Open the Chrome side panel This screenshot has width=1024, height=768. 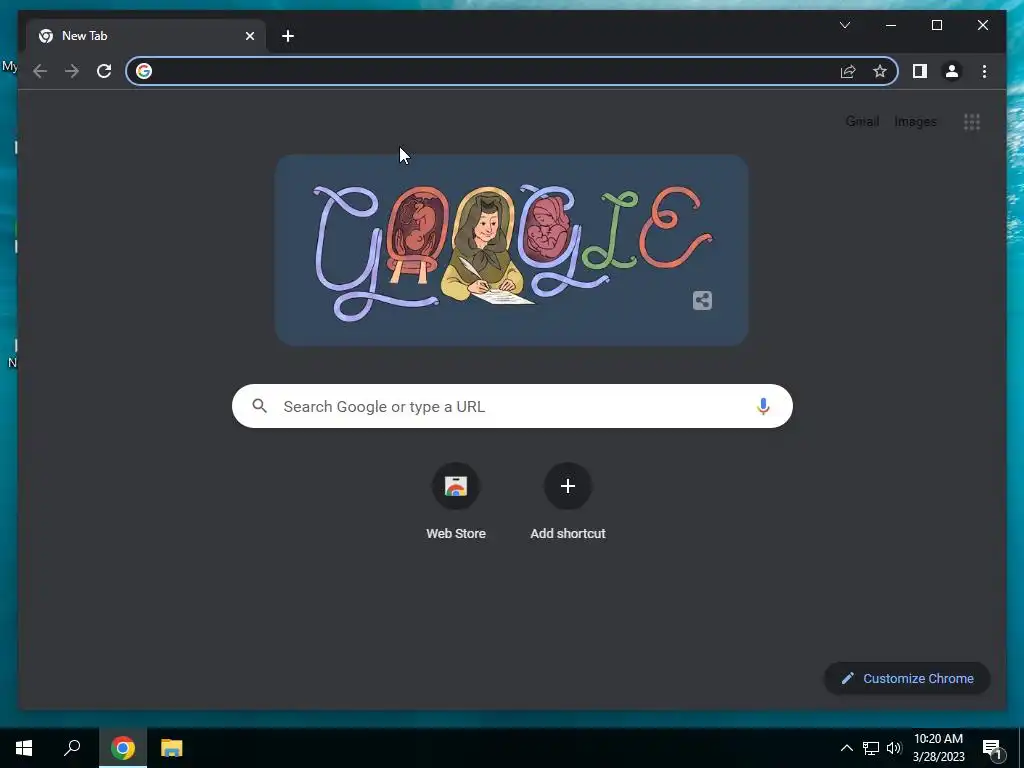click(920, 71)
